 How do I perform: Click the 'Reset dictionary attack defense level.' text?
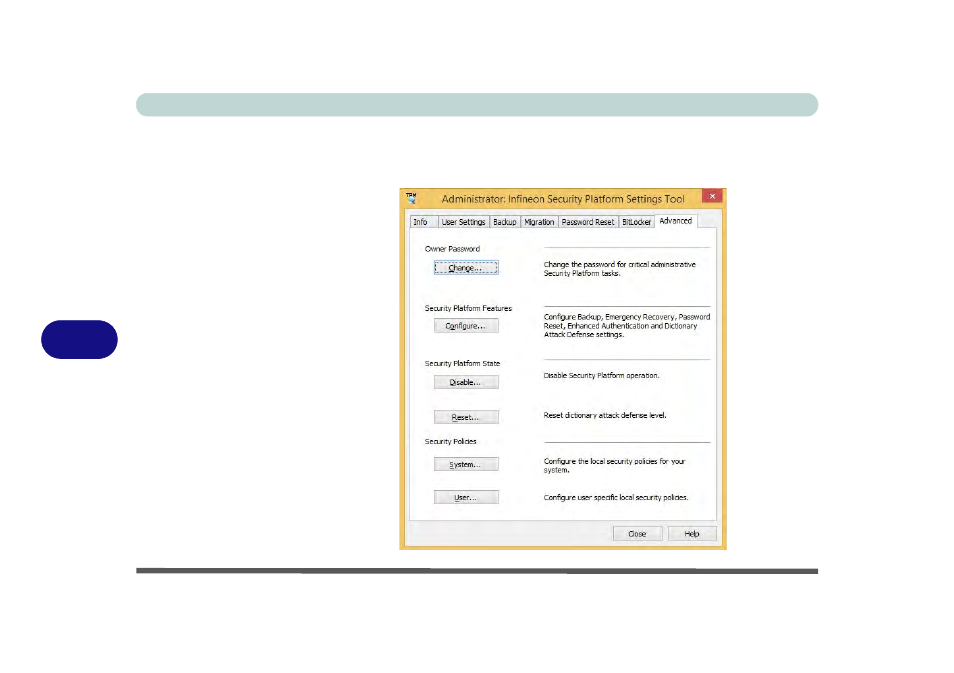[x=605, y=416]
